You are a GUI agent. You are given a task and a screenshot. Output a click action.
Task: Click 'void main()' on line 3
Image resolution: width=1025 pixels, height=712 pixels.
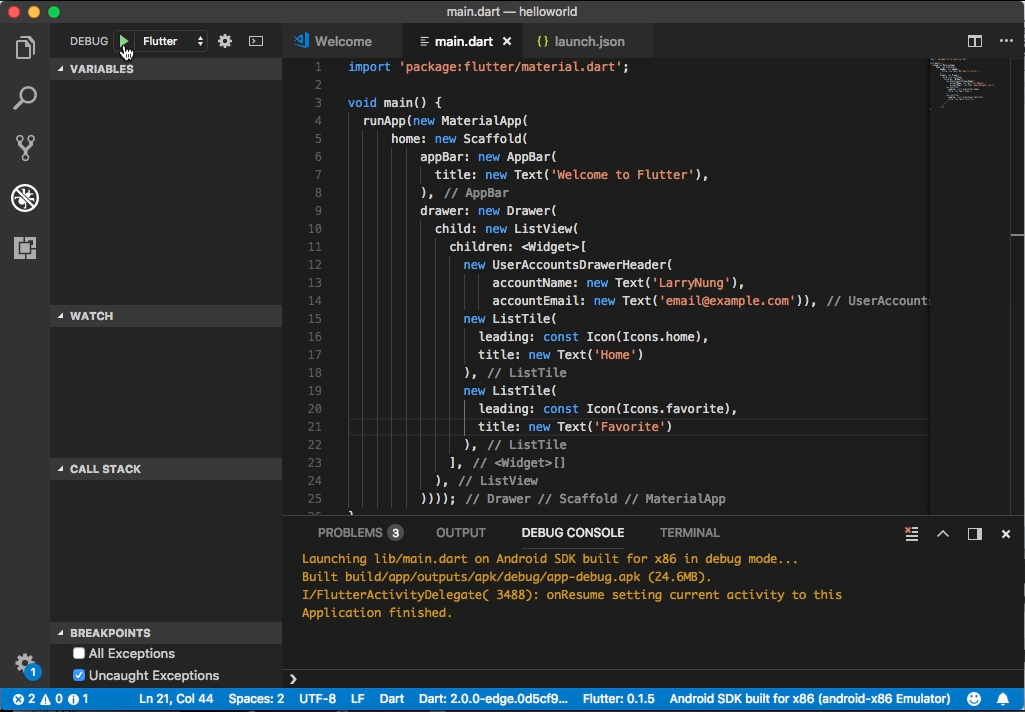[x=388, y=103]
